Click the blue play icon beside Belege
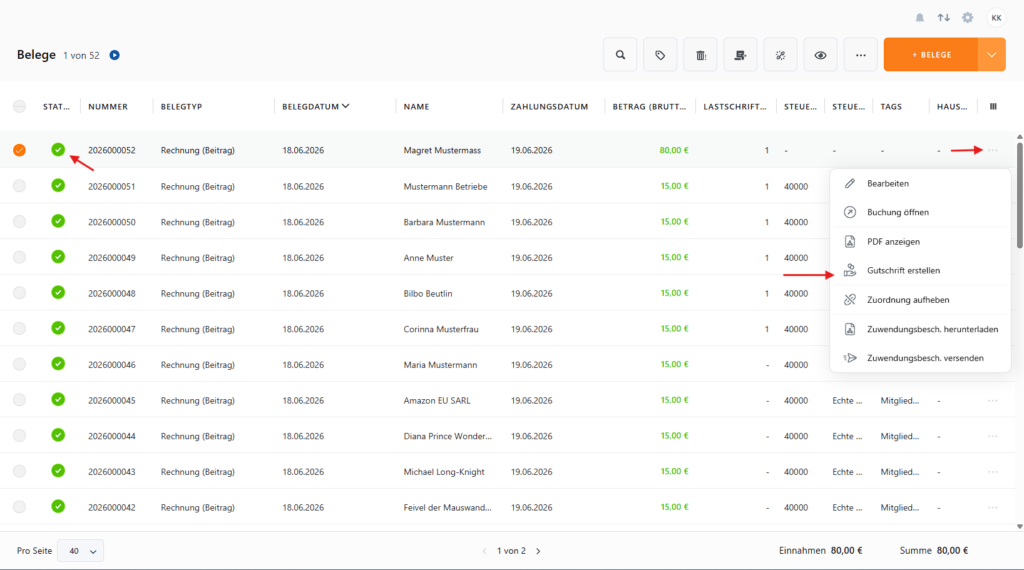Image resolution: width=1024 pixels, height=570 pixels. [114, 55]
